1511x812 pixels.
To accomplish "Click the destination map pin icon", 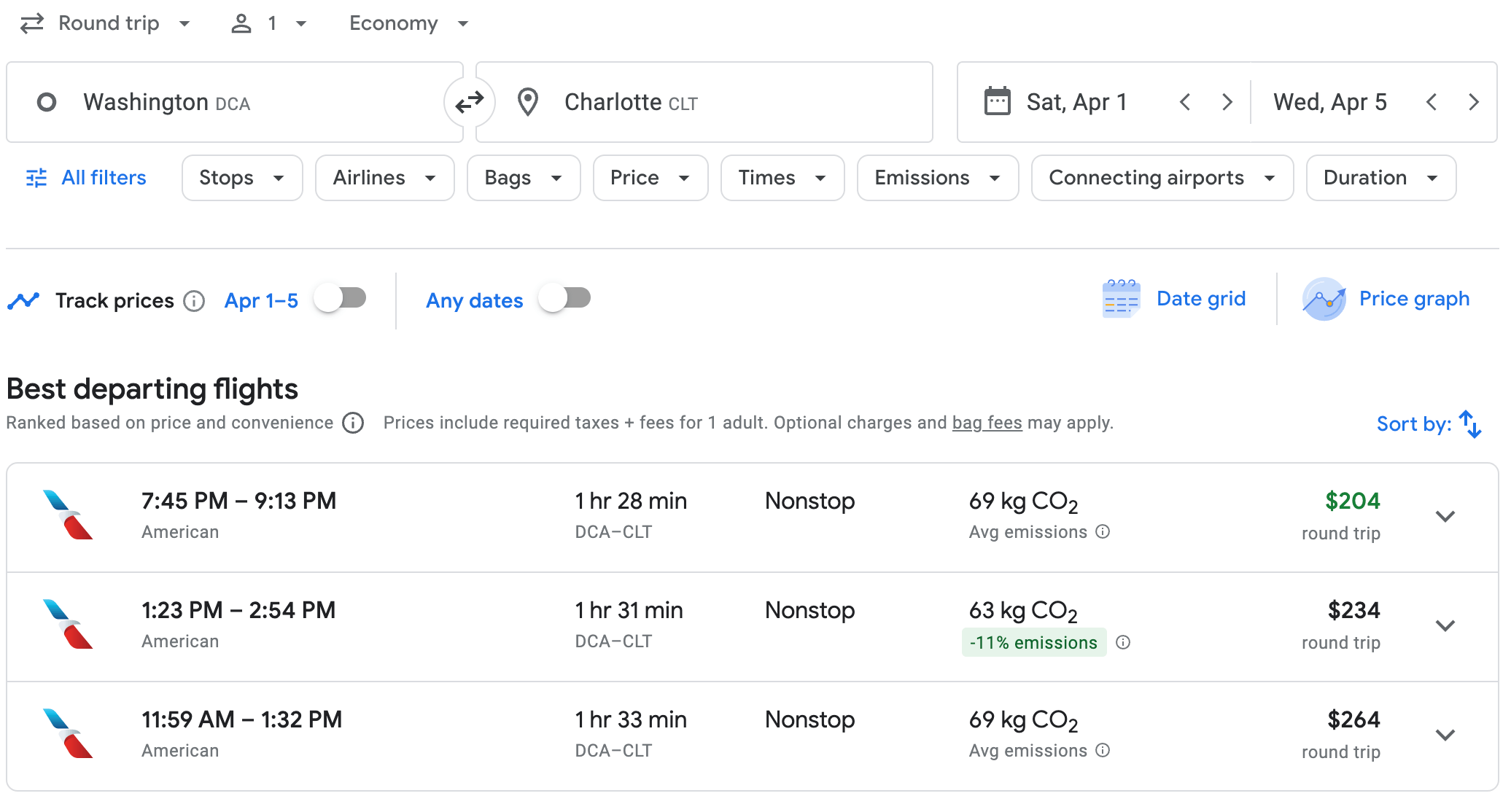I will (527, 102).
